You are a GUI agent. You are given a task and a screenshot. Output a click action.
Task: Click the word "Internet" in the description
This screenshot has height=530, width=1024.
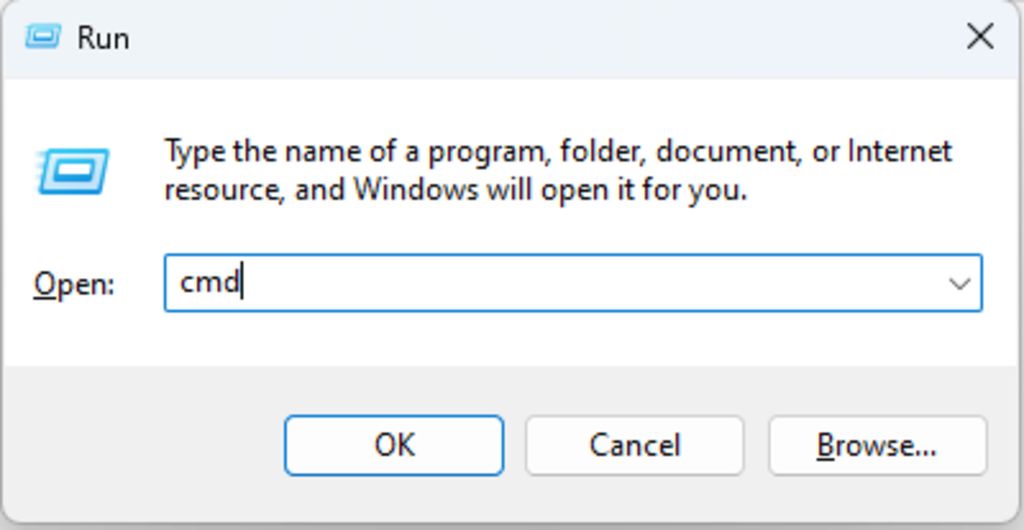[x=899, y=152]
